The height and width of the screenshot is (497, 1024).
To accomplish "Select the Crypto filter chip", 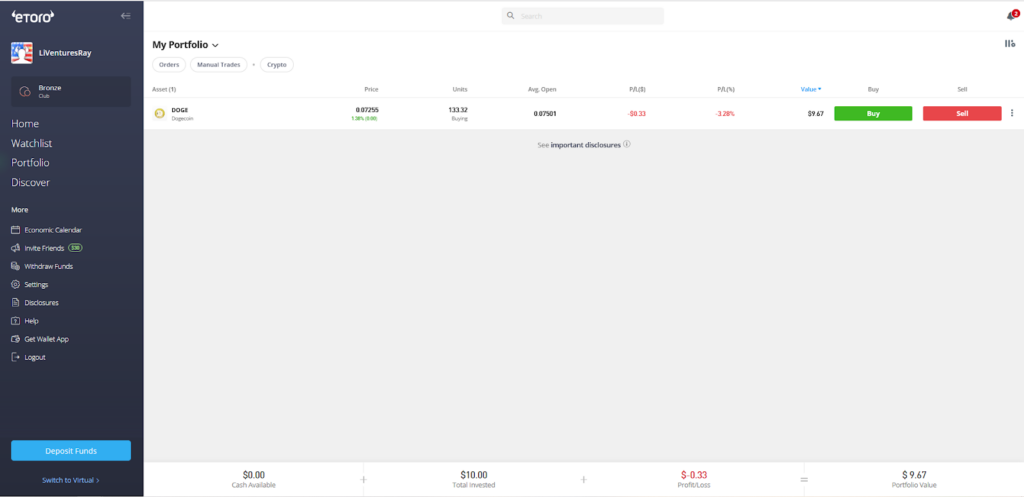I will pos(277,65).
